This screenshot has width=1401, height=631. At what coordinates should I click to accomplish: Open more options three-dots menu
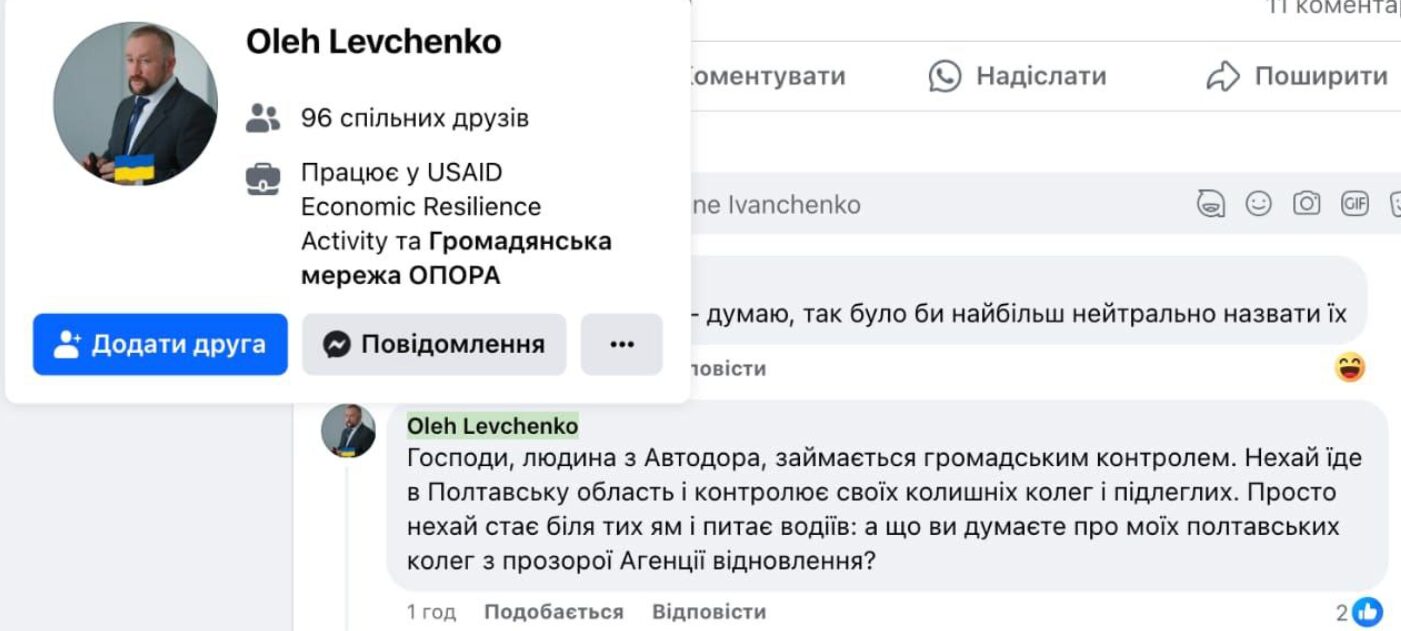(622, 344)
